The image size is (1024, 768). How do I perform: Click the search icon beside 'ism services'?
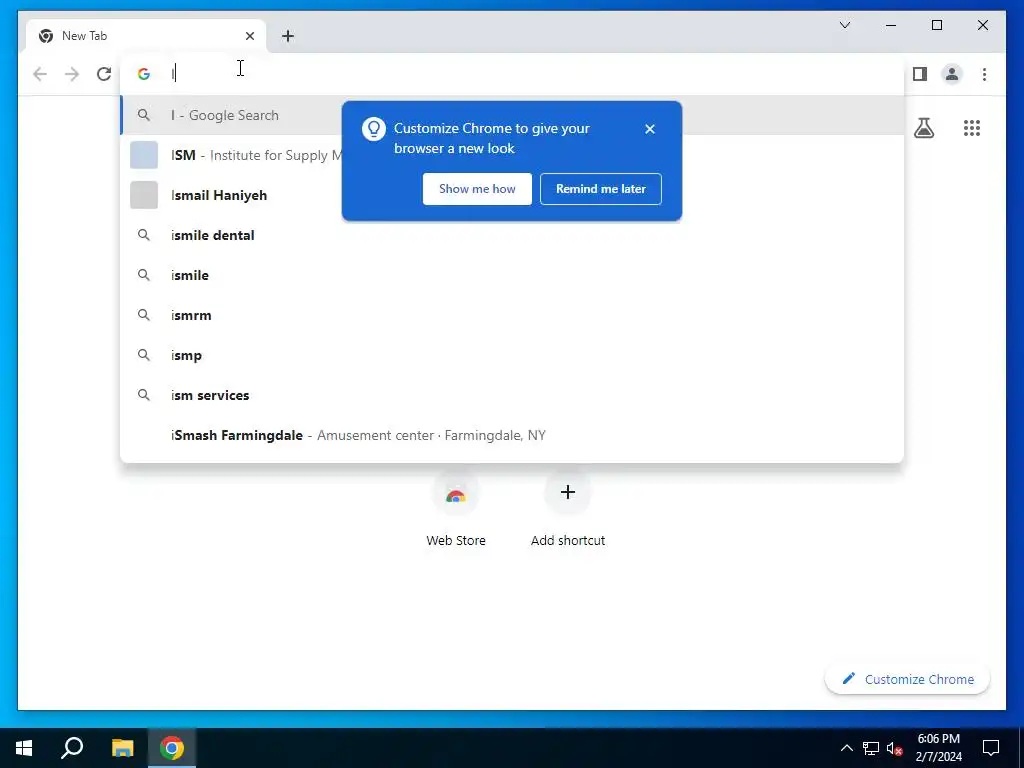144,395
